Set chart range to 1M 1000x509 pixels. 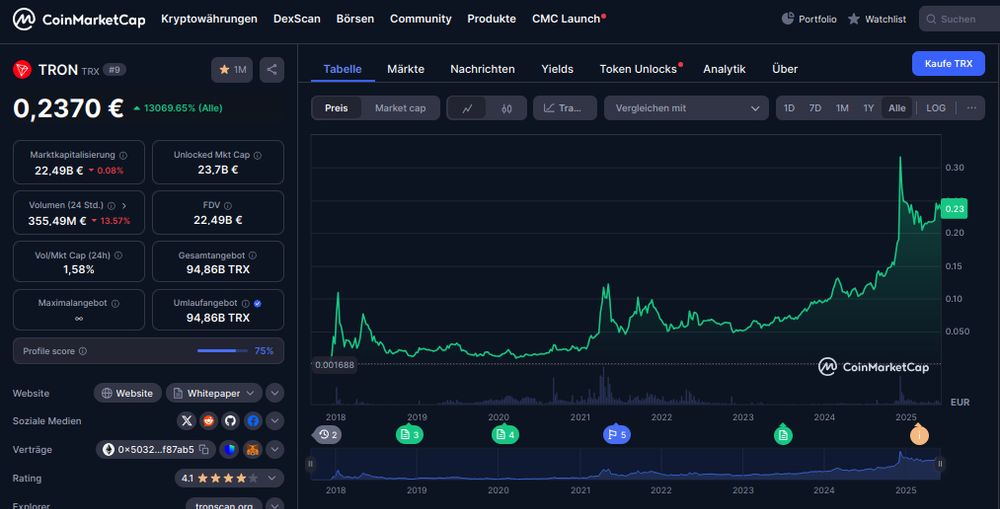tap(842, 108)
